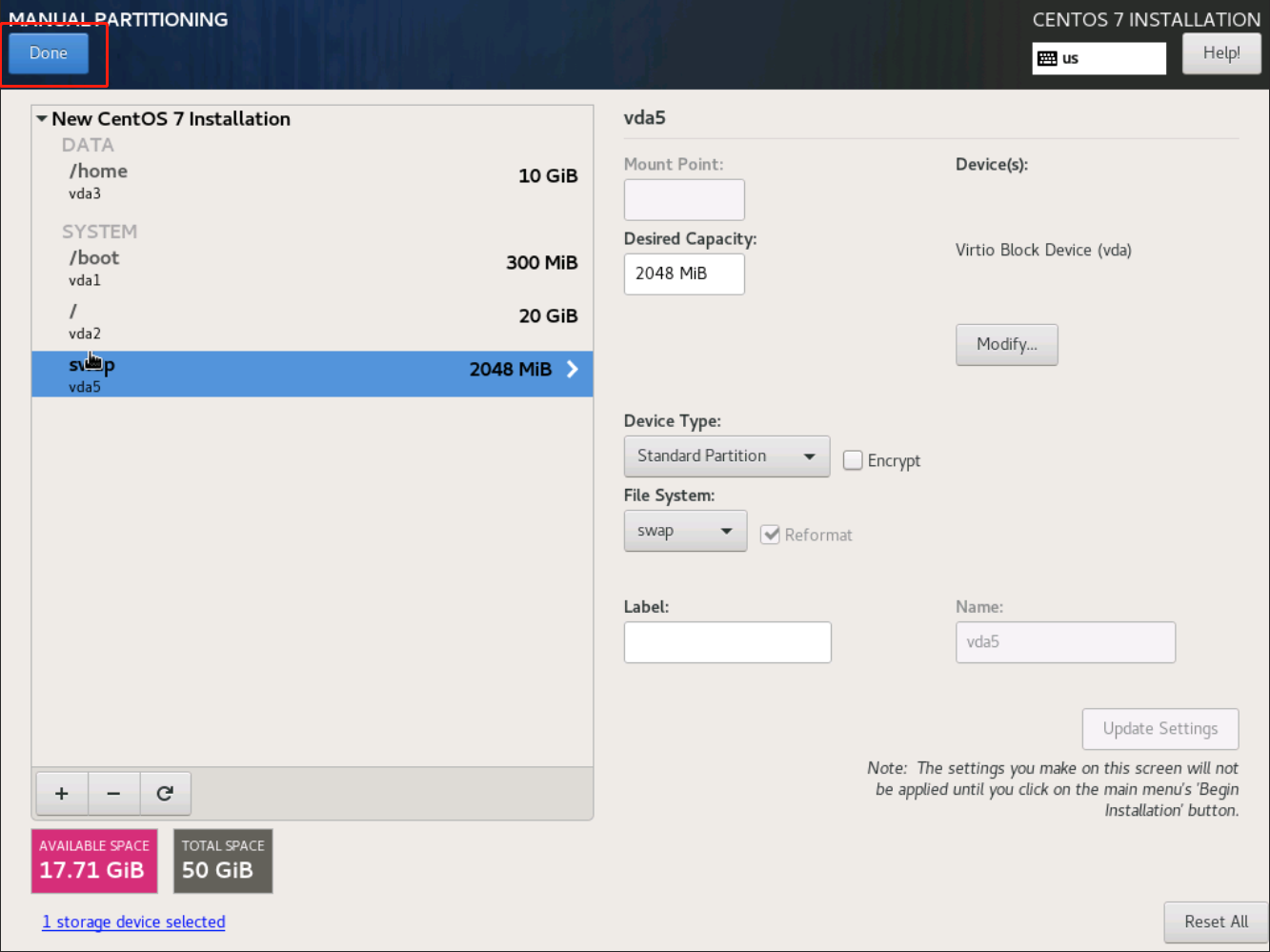Click Modify... to change devices
The width and height of the screenshot is (1270, 952).
1006,344
